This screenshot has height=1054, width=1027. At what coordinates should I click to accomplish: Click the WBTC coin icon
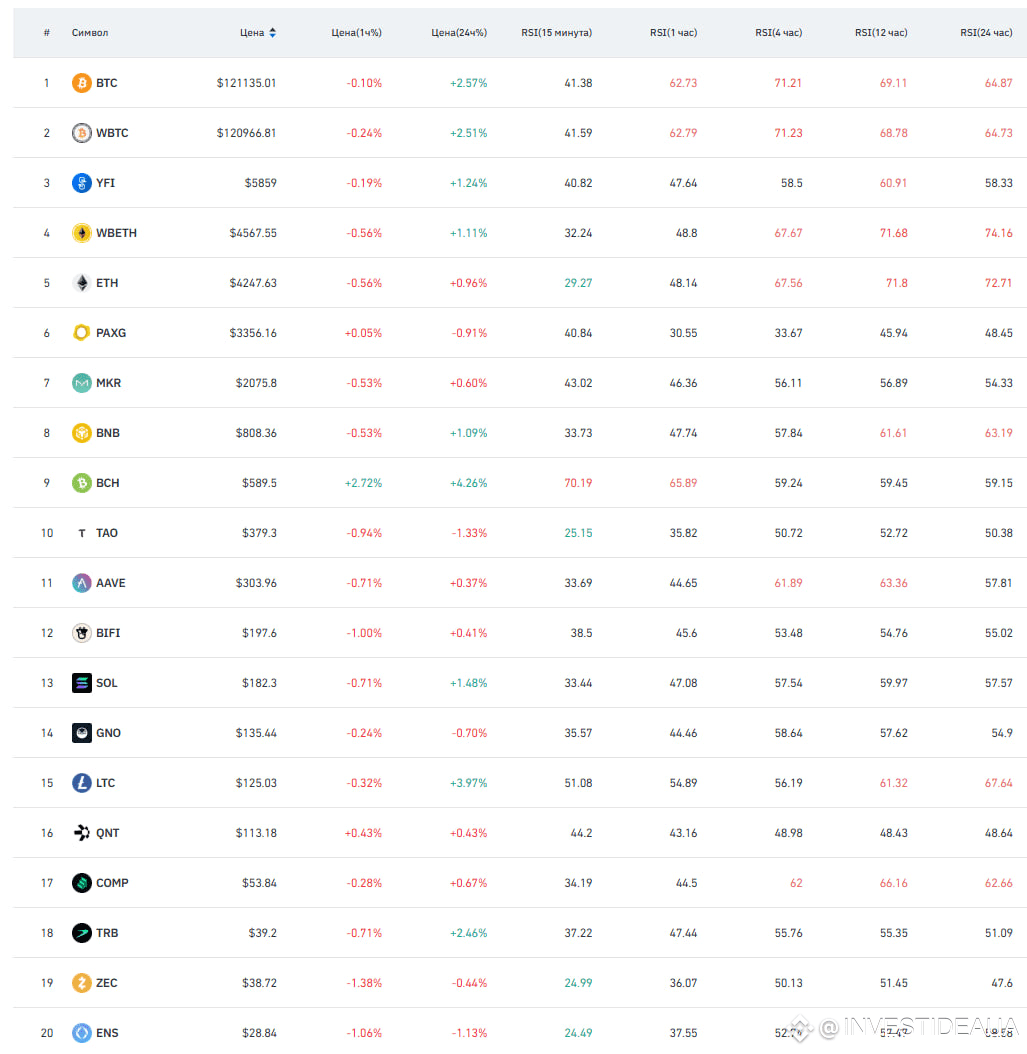[x=81, y=132]
